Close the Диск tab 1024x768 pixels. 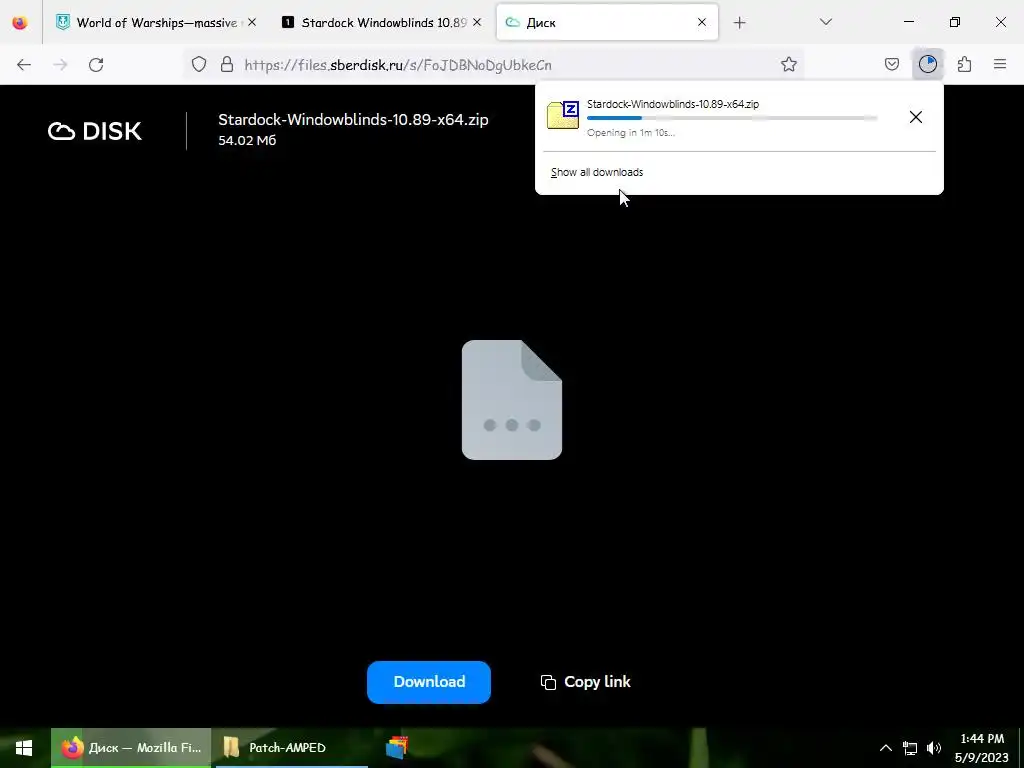[701, 22]
